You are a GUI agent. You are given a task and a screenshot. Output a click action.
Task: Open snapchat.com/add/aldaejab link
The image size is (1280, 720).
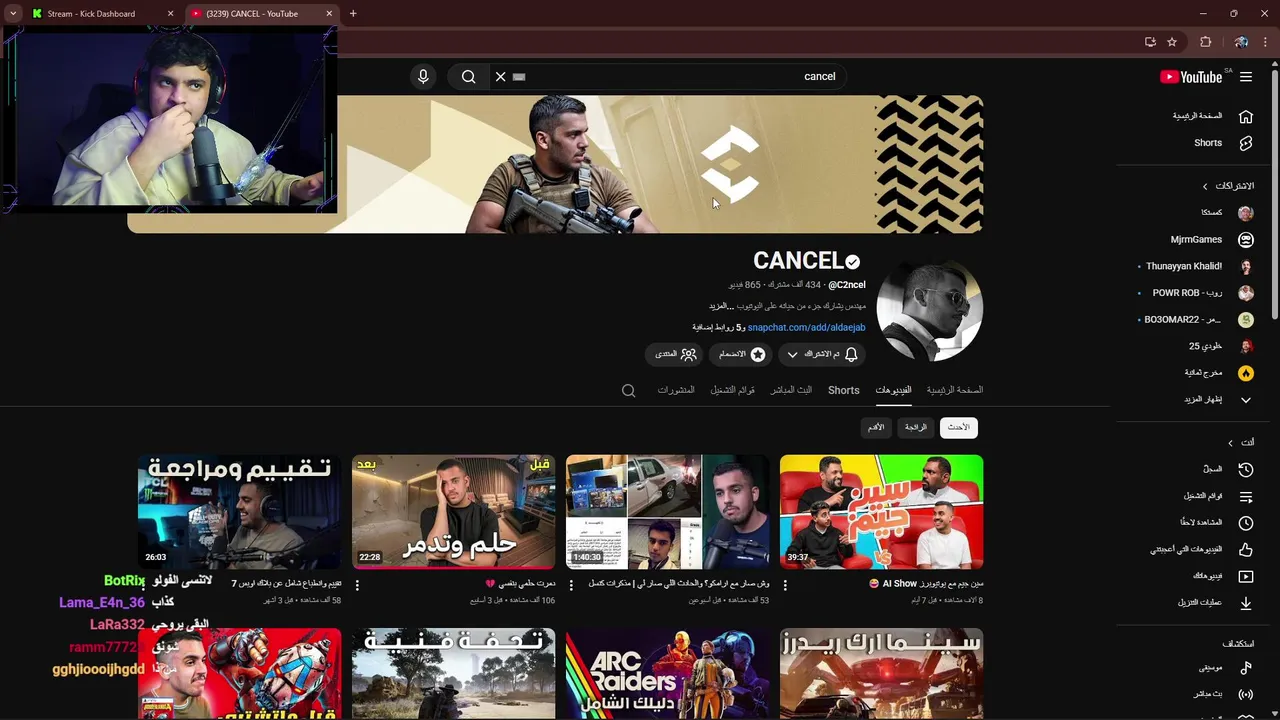[807, 328]
